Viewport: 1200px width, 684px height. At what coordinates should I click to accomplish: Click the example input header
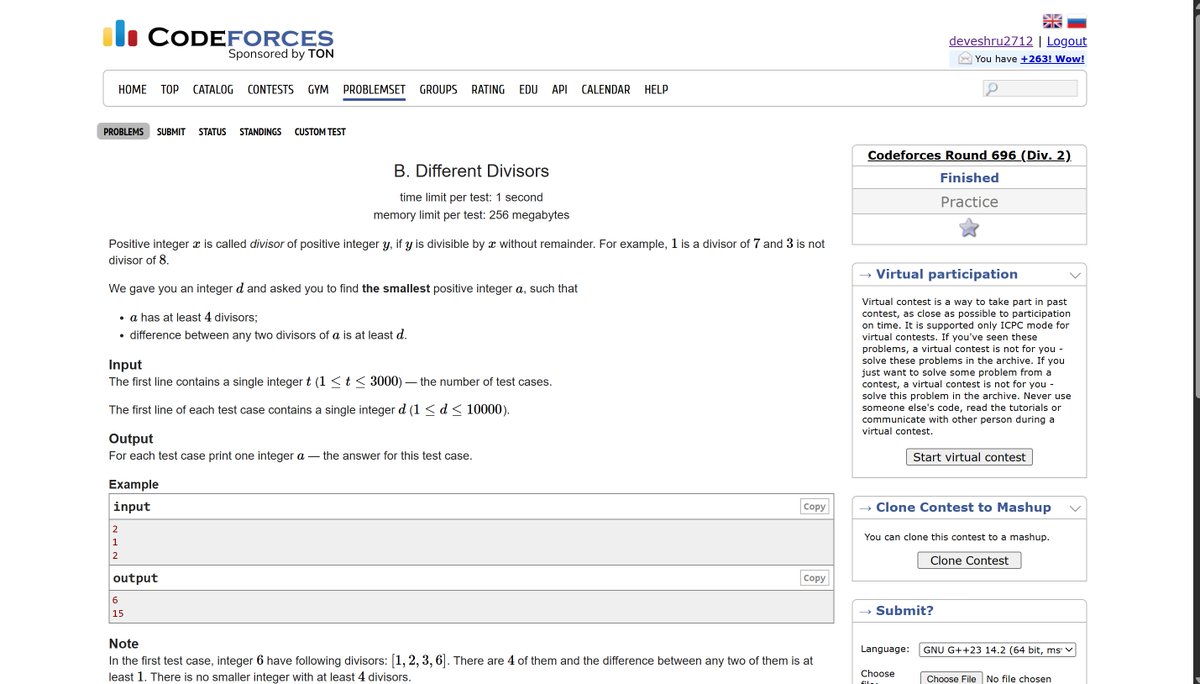pos(131,507)
